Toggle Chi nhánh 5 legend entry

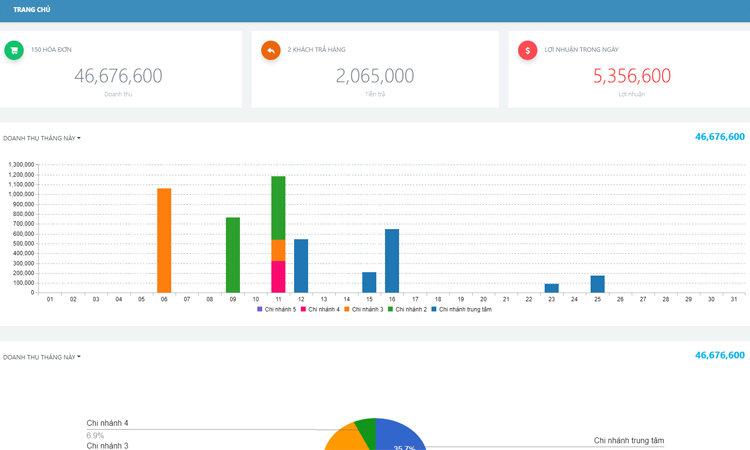pyautogui.click(x=276, y=309)
